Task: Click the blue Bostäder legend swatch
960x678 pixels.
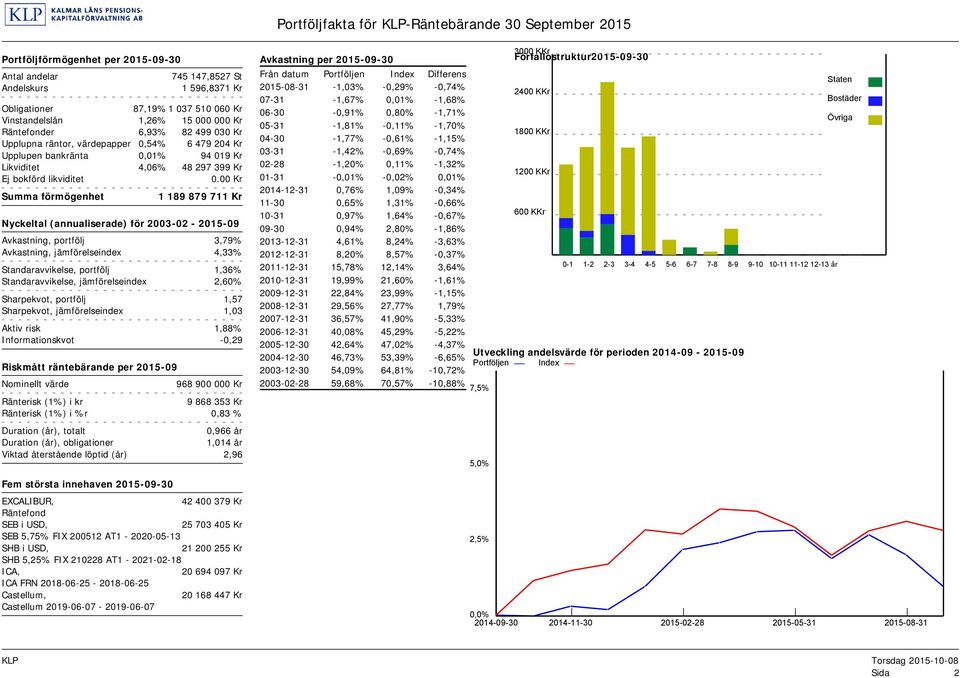Action: tap(875, 100)
